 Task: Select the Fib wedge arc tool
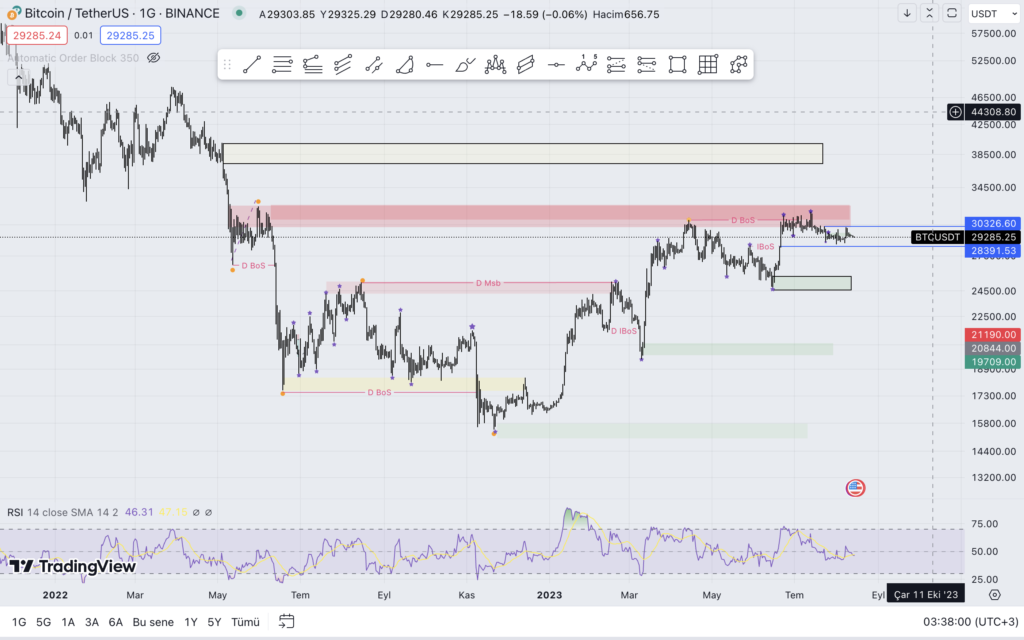coord(404,65)
